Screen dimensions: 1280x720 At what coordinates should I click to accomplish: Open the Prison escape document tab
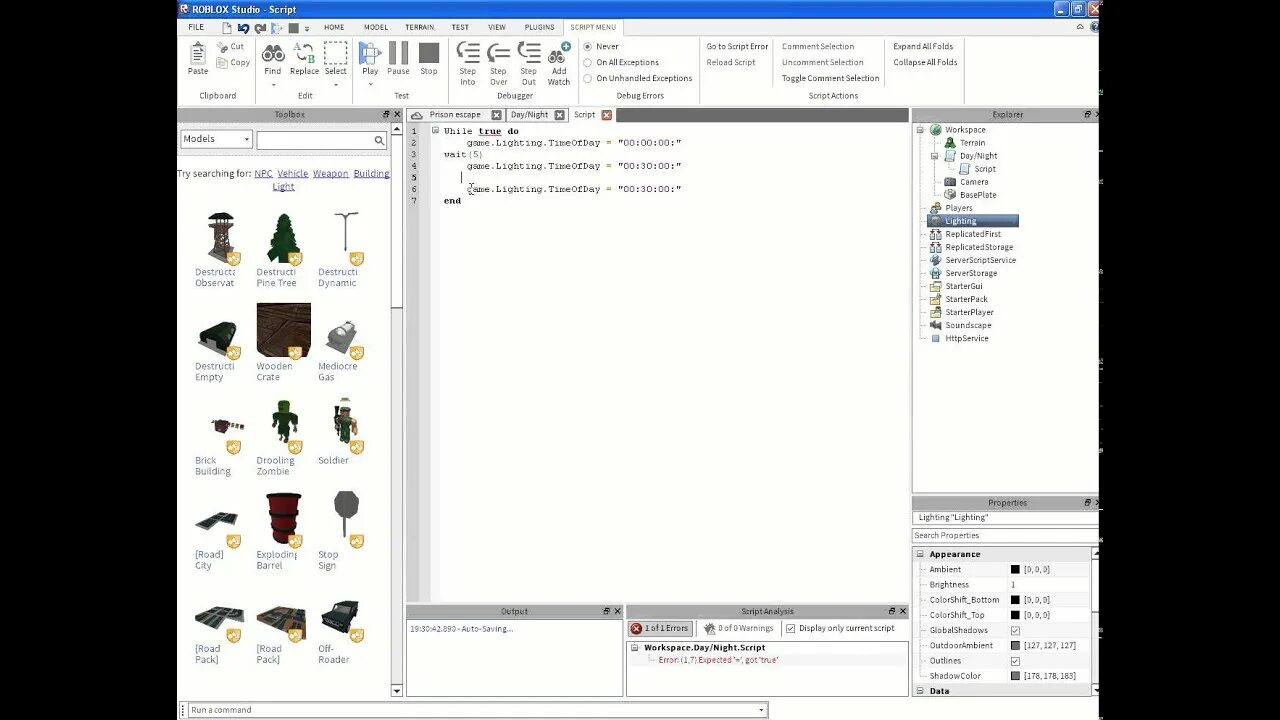pos(455,115)
